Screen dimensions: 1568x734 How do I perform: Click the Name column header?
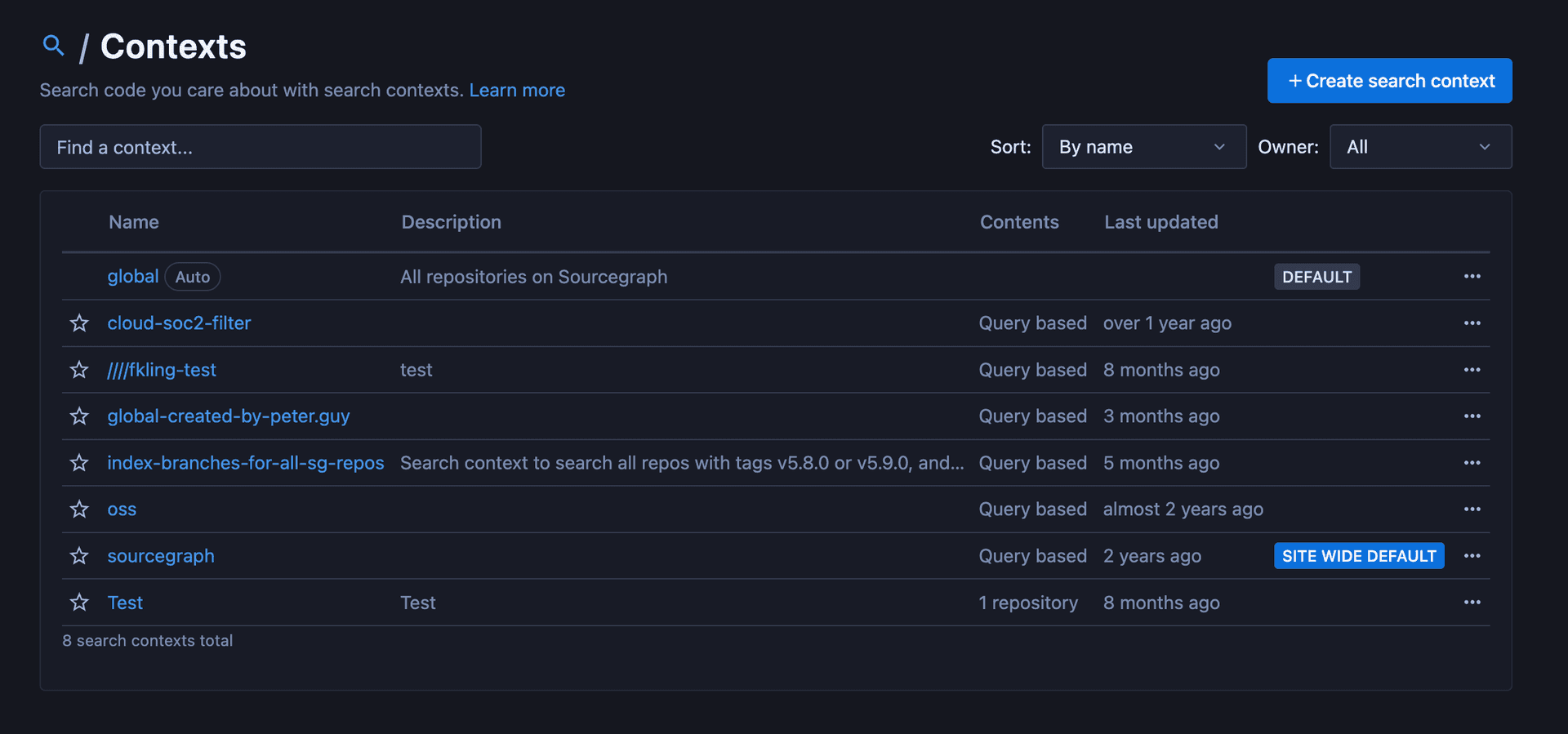[x=134, y=222]
